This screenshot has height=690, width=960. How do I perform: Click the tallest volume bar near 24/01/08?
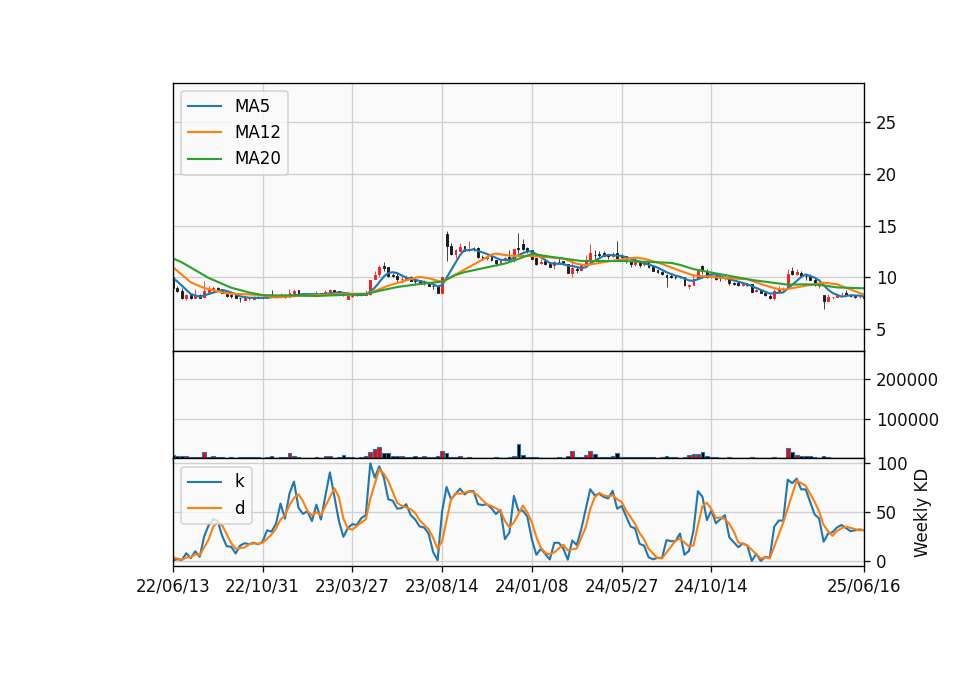[519, 451]
